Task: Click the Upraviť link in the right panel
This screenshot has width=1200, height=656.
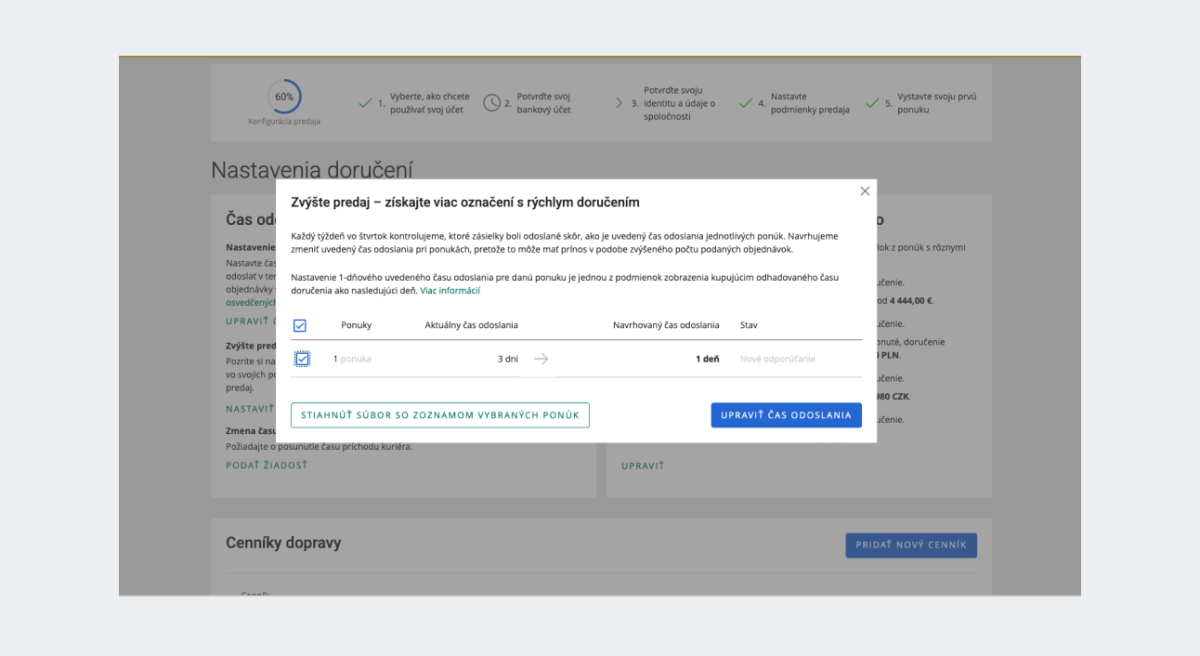Action: point(642,466)
